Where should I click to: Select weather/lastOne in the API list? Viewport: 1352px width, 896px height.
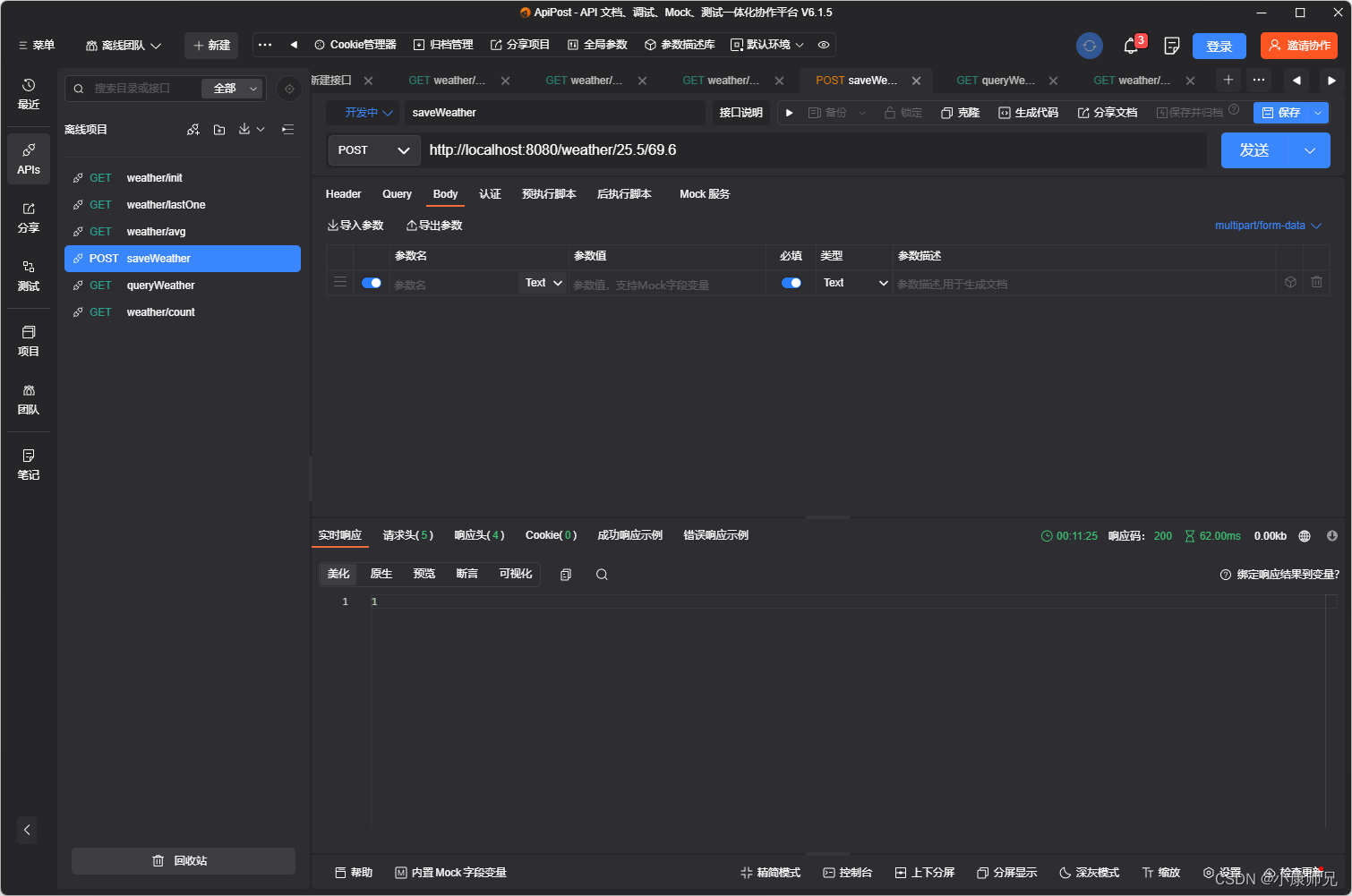coord(183,205)
